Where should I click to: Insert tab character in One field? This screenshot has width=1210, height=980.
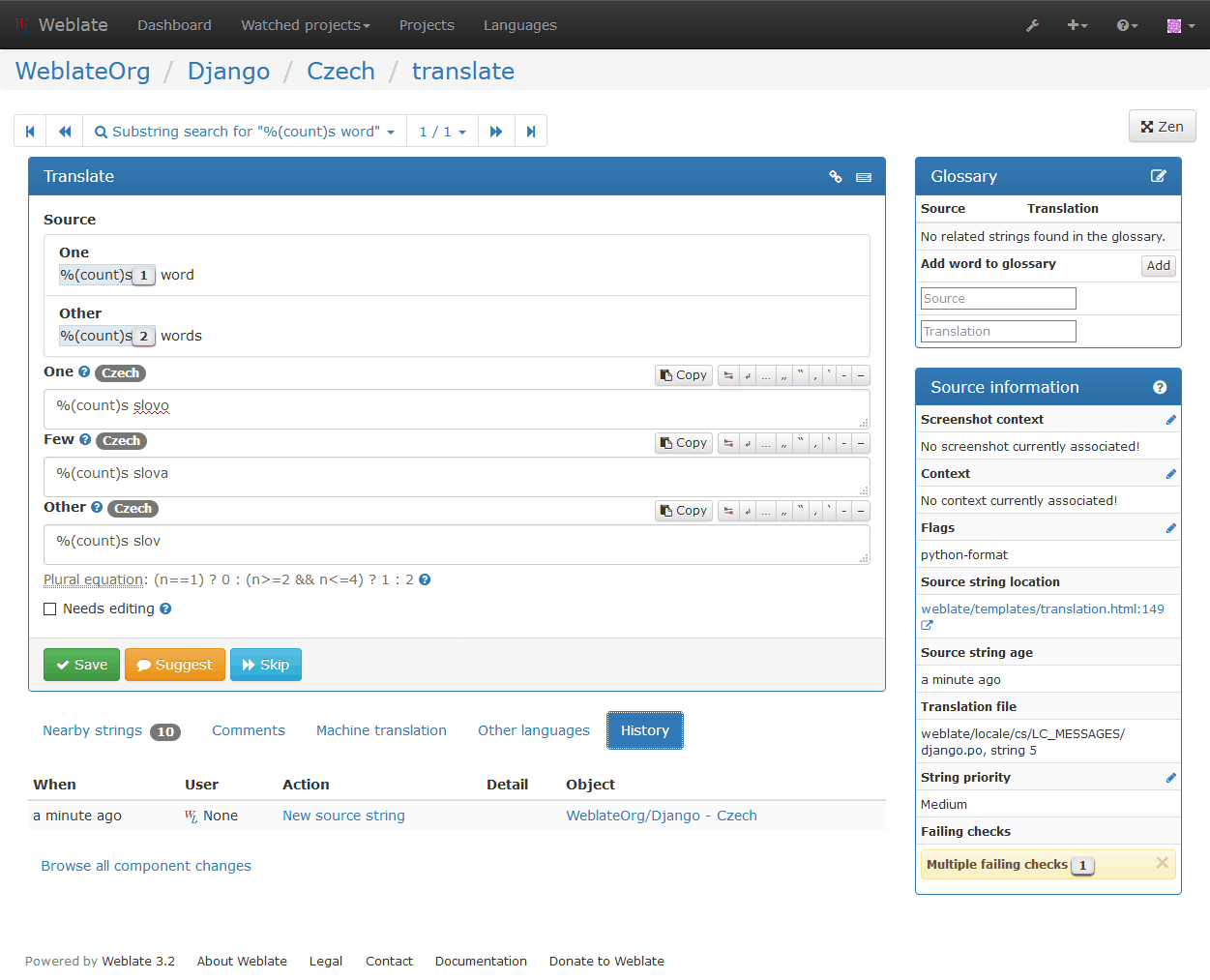[x=728, y=375]
